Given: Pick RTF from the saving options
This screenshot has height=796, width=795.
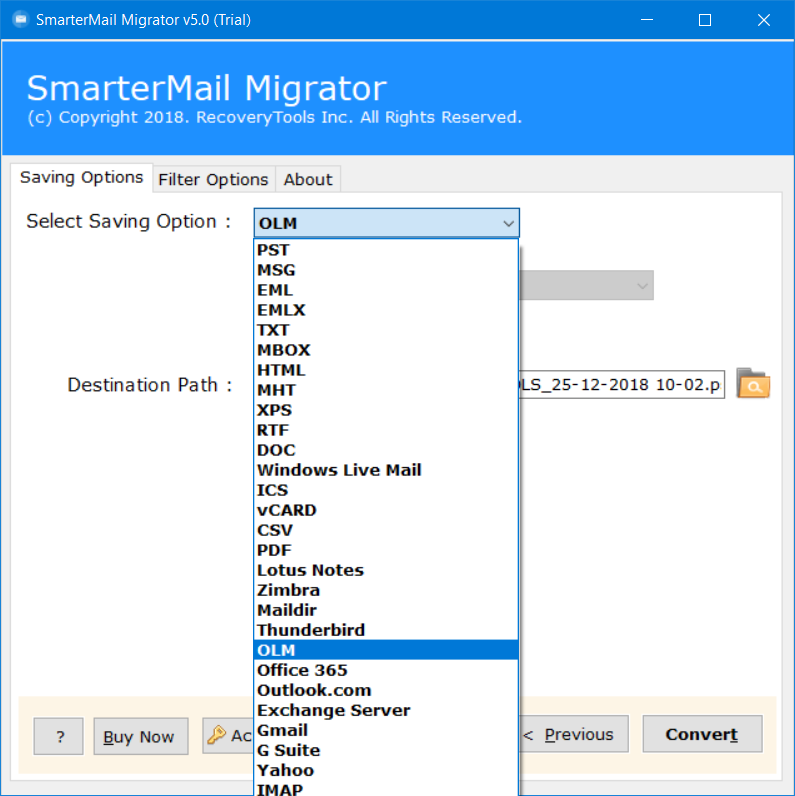Looking at the screenshot, I should [386, 430].
